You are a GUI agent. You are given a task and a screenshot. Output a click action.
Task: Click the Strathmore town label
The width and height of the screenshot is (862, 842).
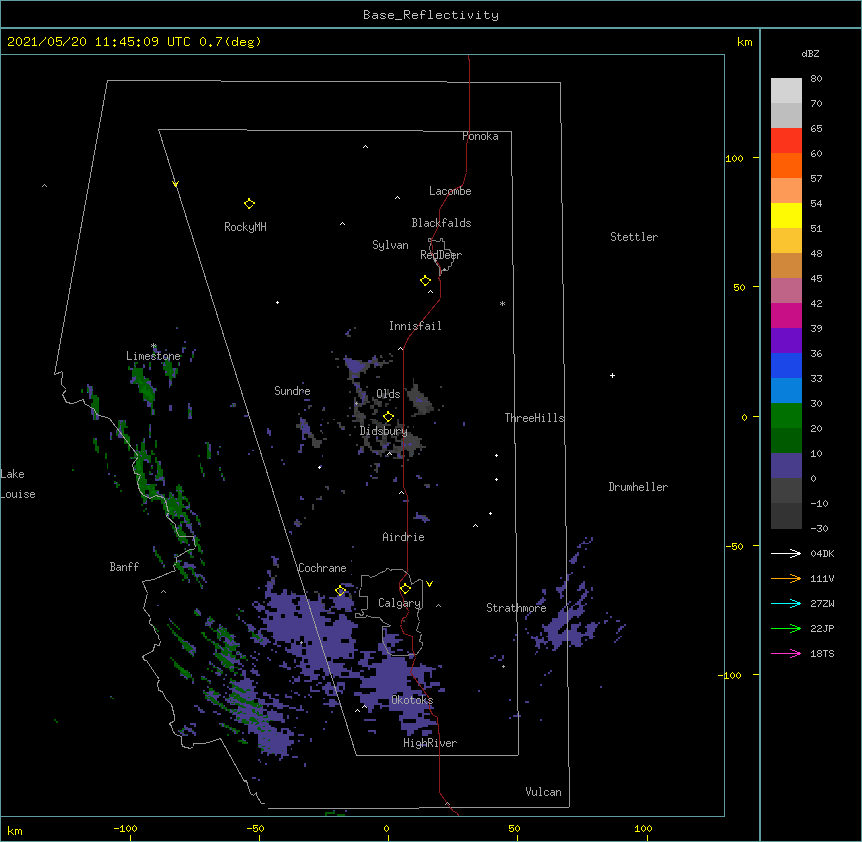[x=516, y=608]
